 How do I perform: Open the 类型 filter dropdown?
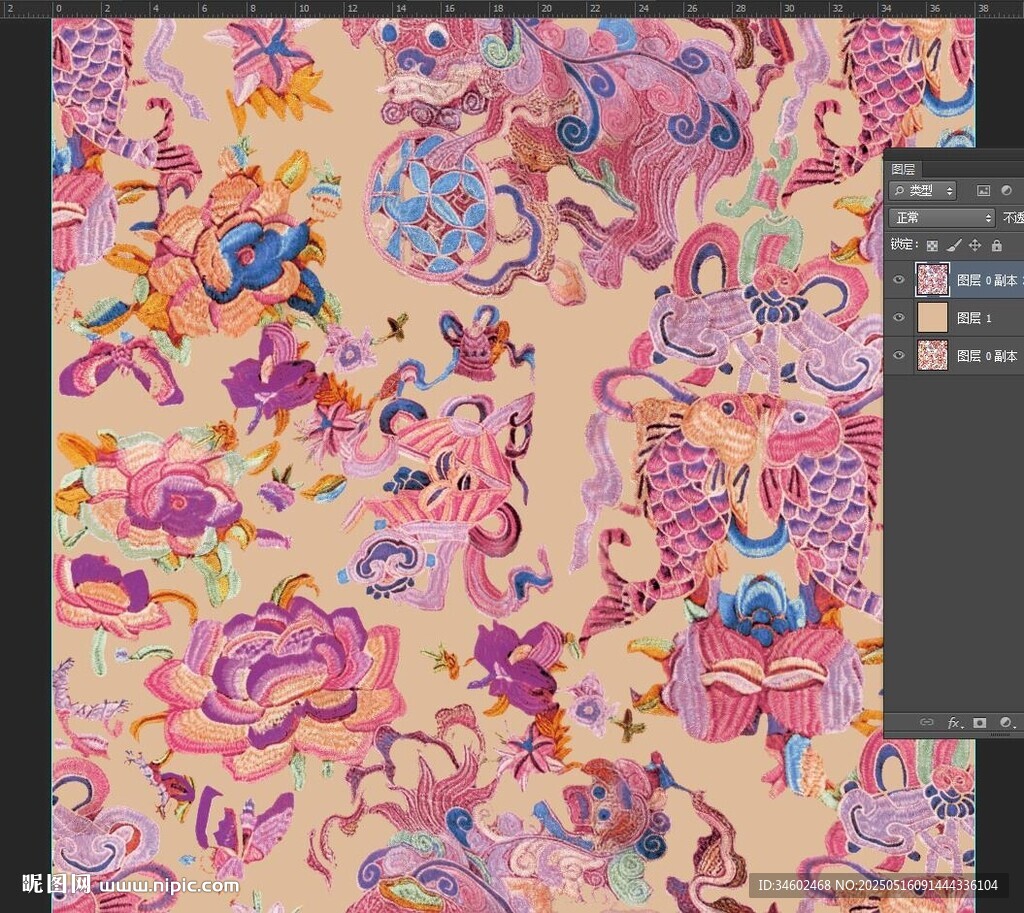coord(923,191)
